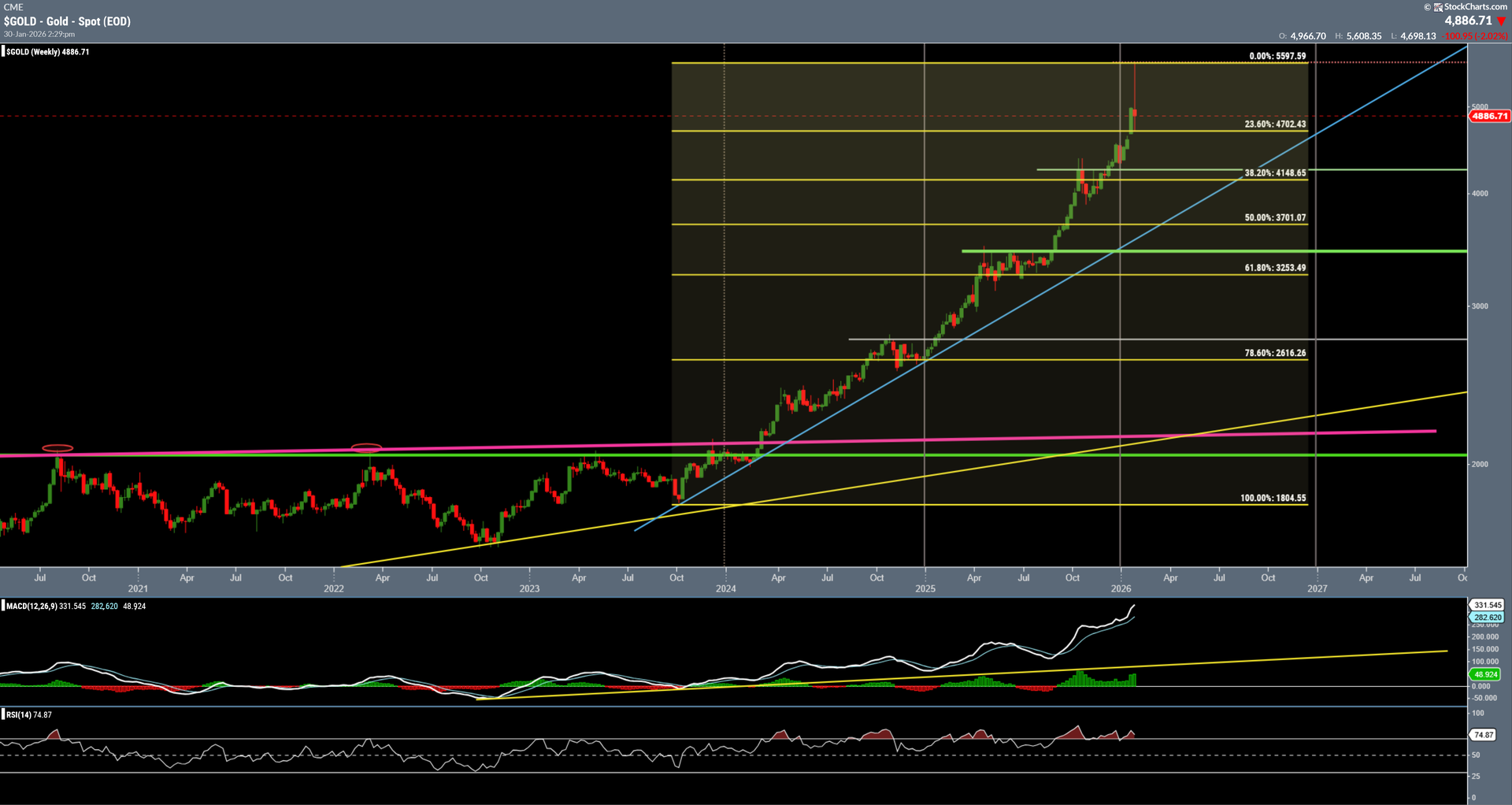1512x805 pixels.
Task: Click the white 74.87 RSI axis tag
Action: coord(1484,735)
